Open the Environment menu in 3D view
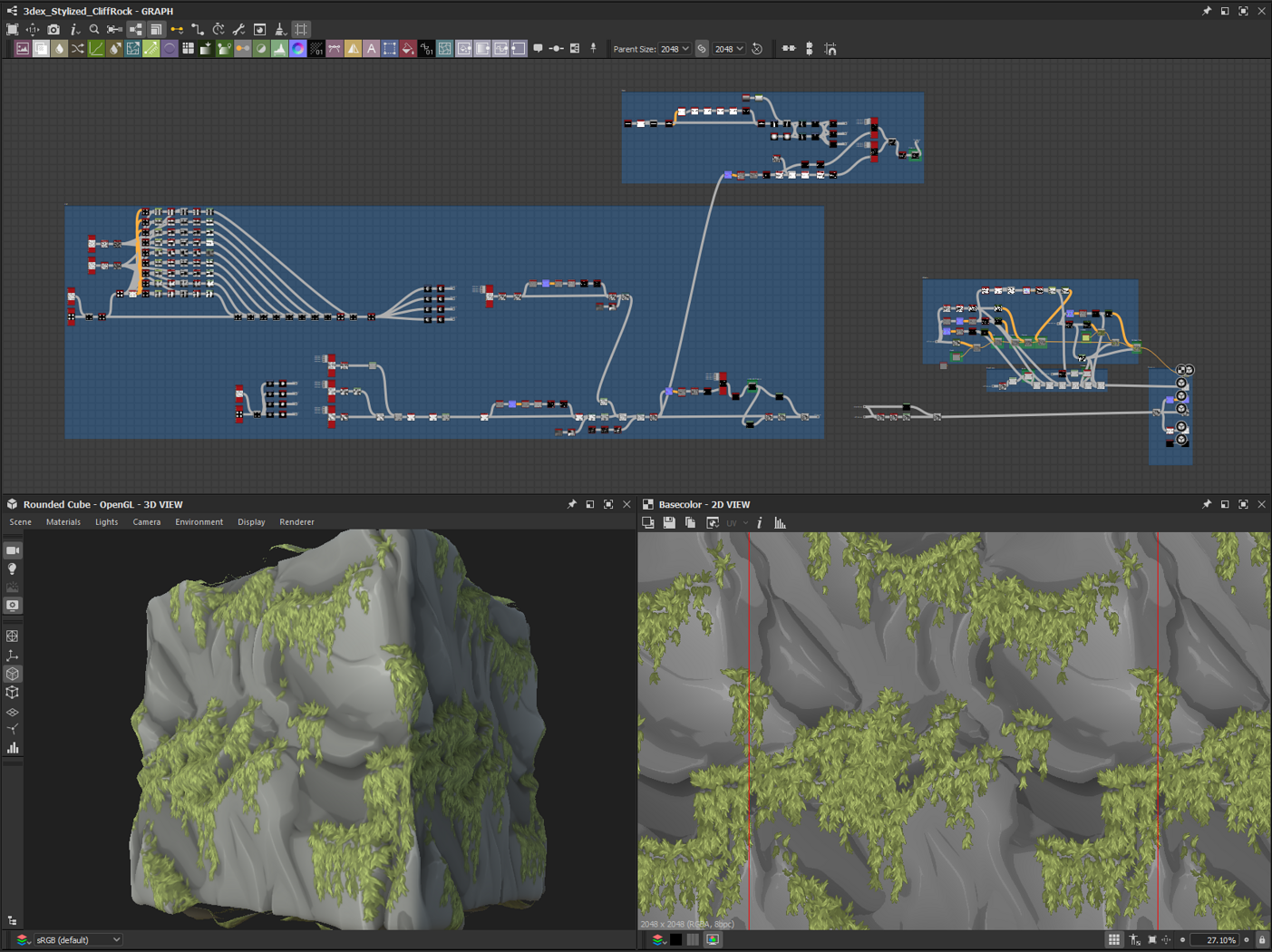Viewport: 1272px width, 952px height. pos(199,522)
